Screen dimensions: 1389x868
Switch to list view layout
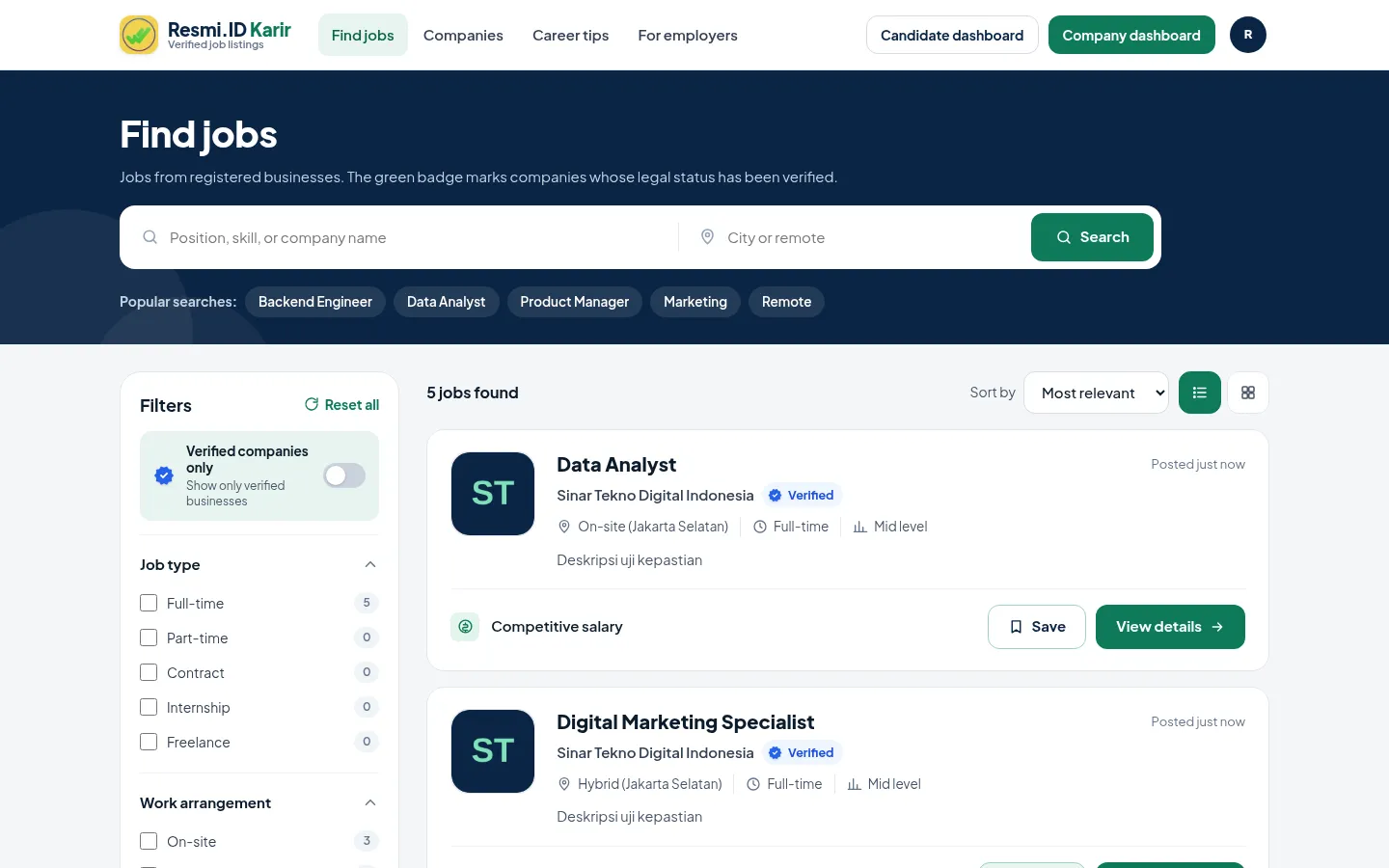1200,393
